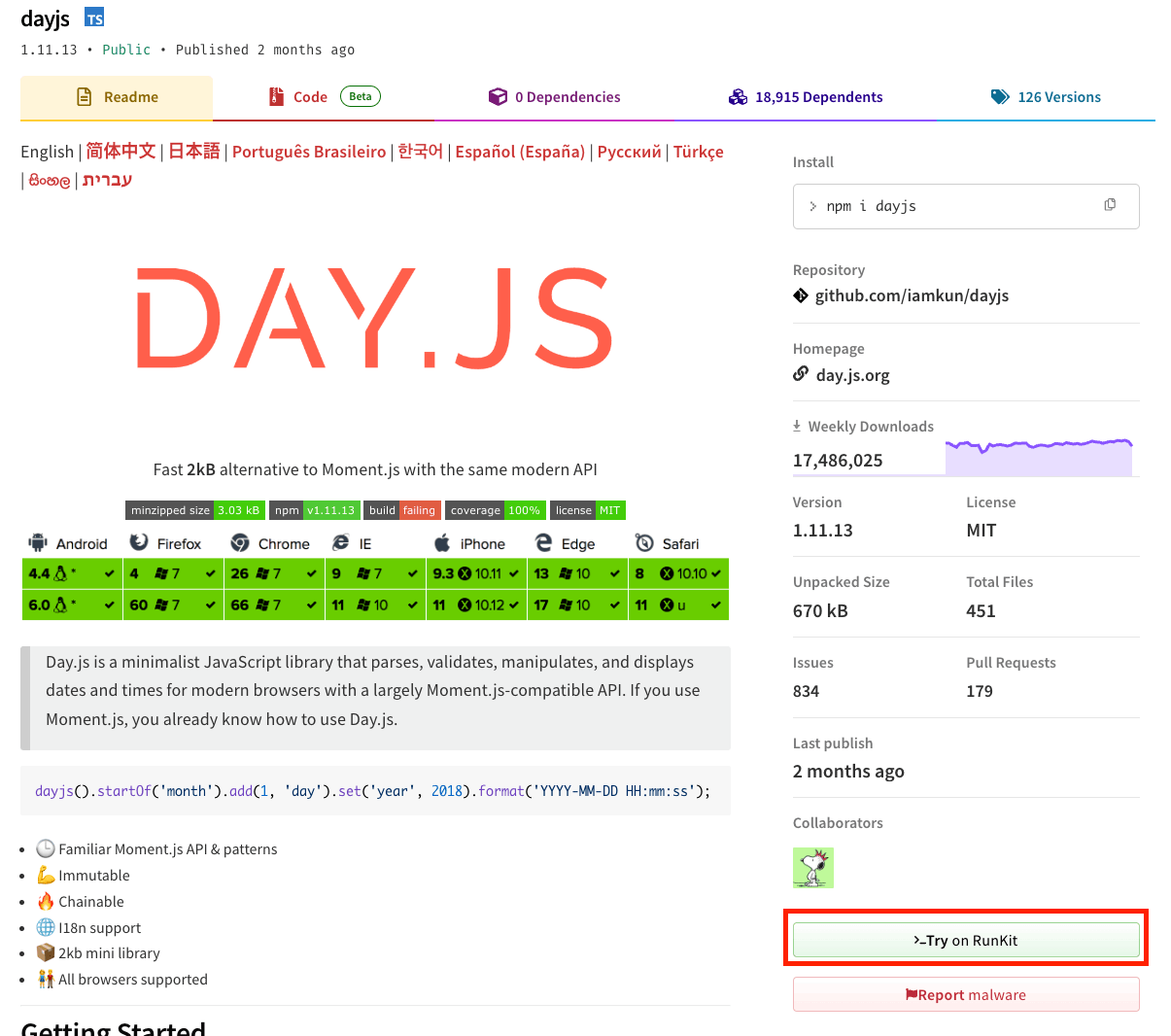The width and height of the screenshot is (1171, 1036).
Task: Open the Türkçe readme link
Action: pos(699,152)
